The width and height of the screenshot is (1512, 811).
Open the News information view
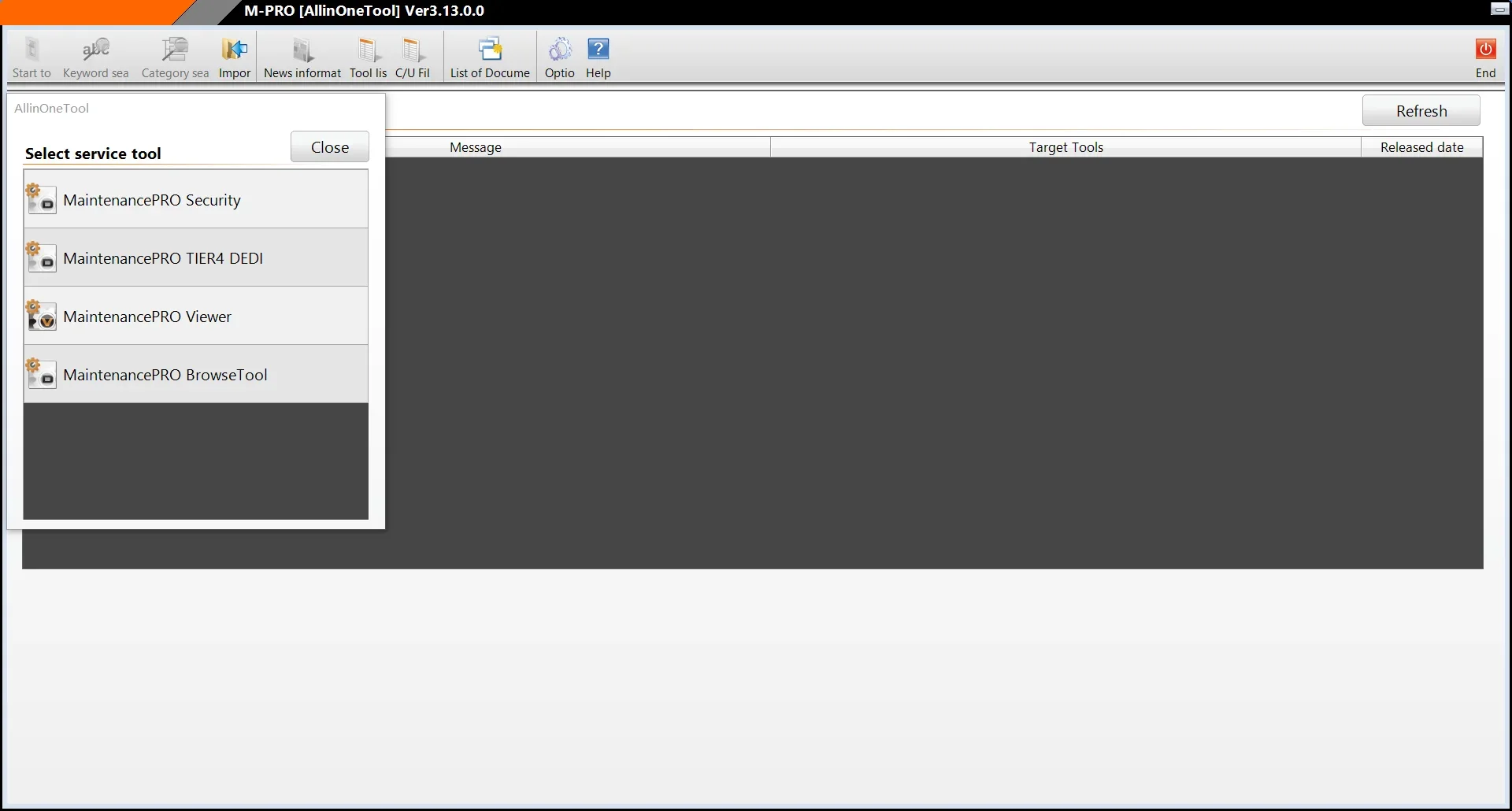coord(302,57)
